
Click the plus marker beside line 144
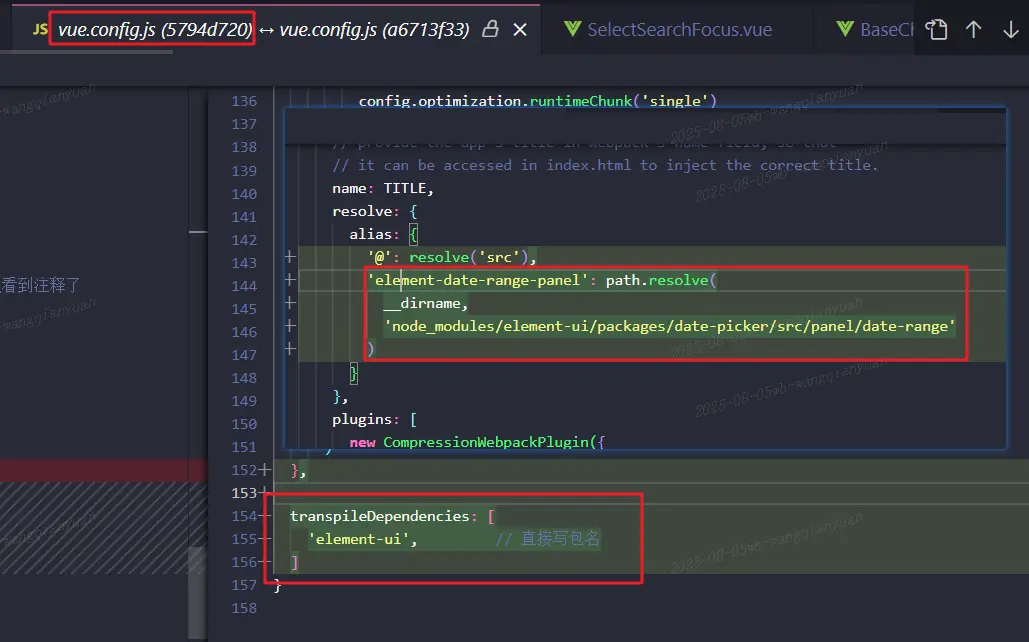[290, 280]
